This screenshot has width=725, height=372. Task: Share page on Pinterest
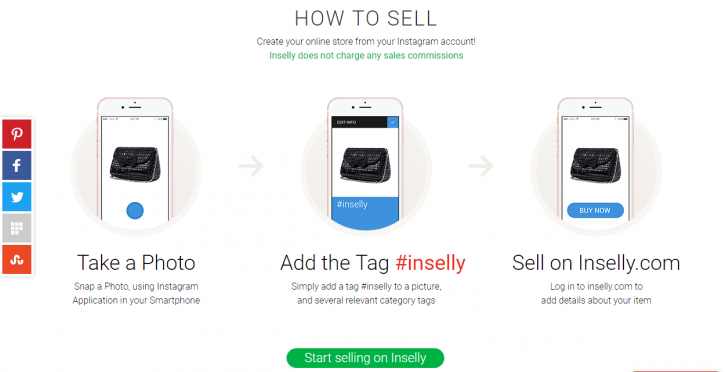coord(17,134)
